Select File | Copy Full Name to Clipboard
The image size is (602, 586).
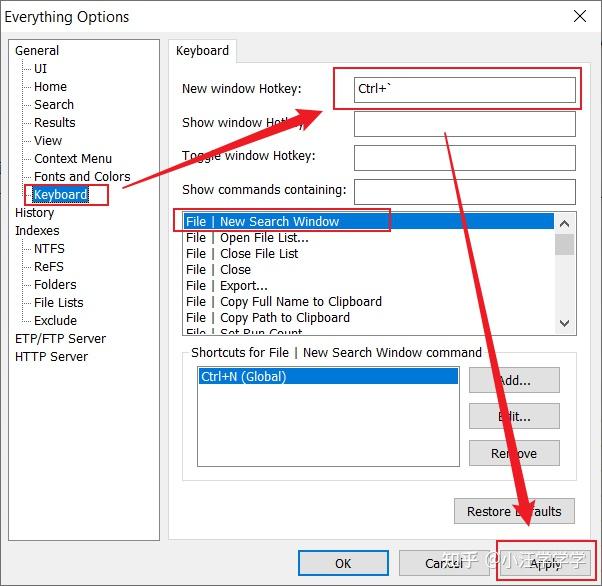369,302
